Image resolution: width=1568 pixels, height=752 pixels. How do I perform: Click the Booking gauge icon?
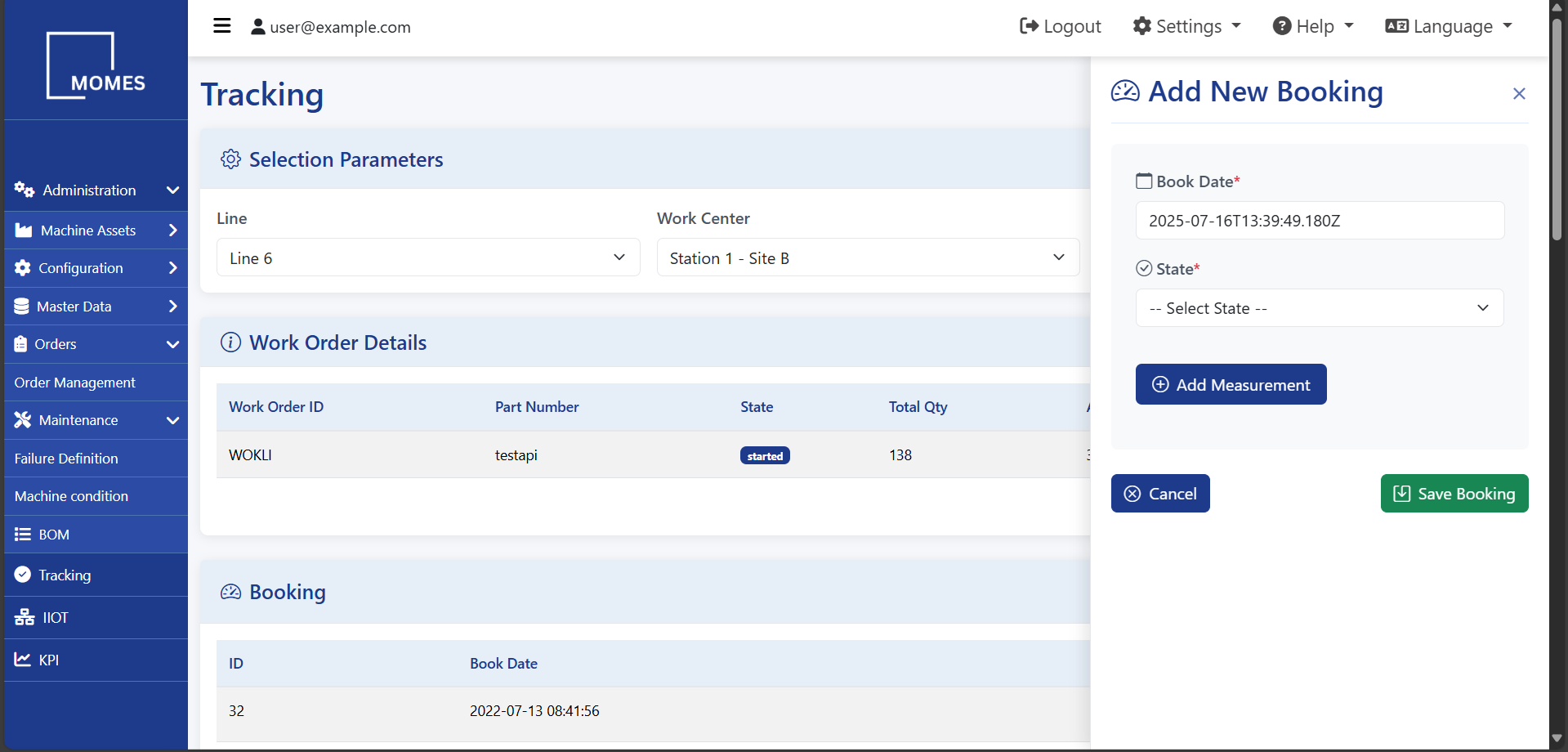click(231, 592)
